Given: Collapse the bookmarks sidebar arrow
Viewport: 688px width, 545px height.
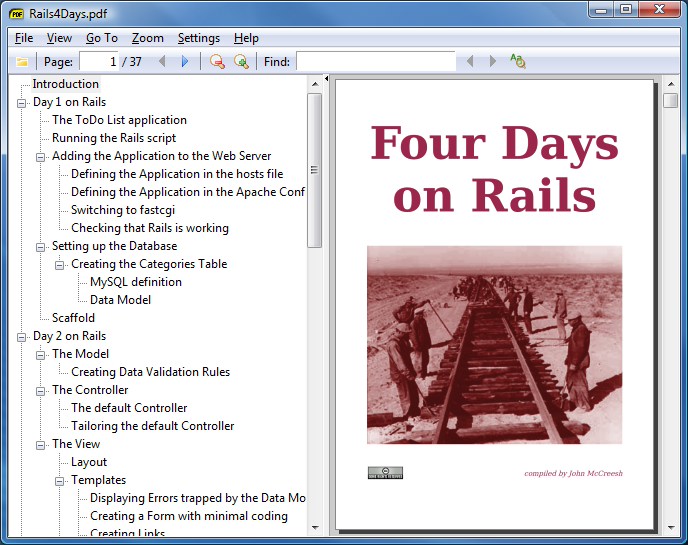Looking at the screenshot, I should point(326,79).
